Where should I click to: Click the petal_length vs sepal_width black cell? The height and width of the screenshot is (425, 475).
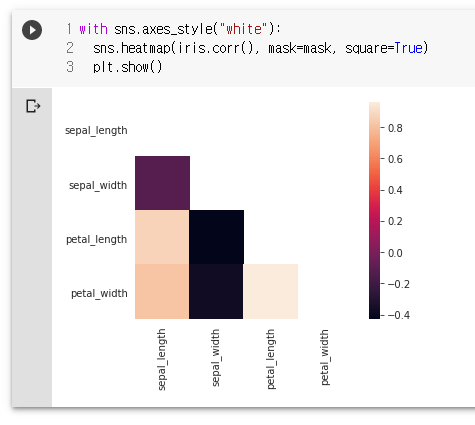pos(216,237)
